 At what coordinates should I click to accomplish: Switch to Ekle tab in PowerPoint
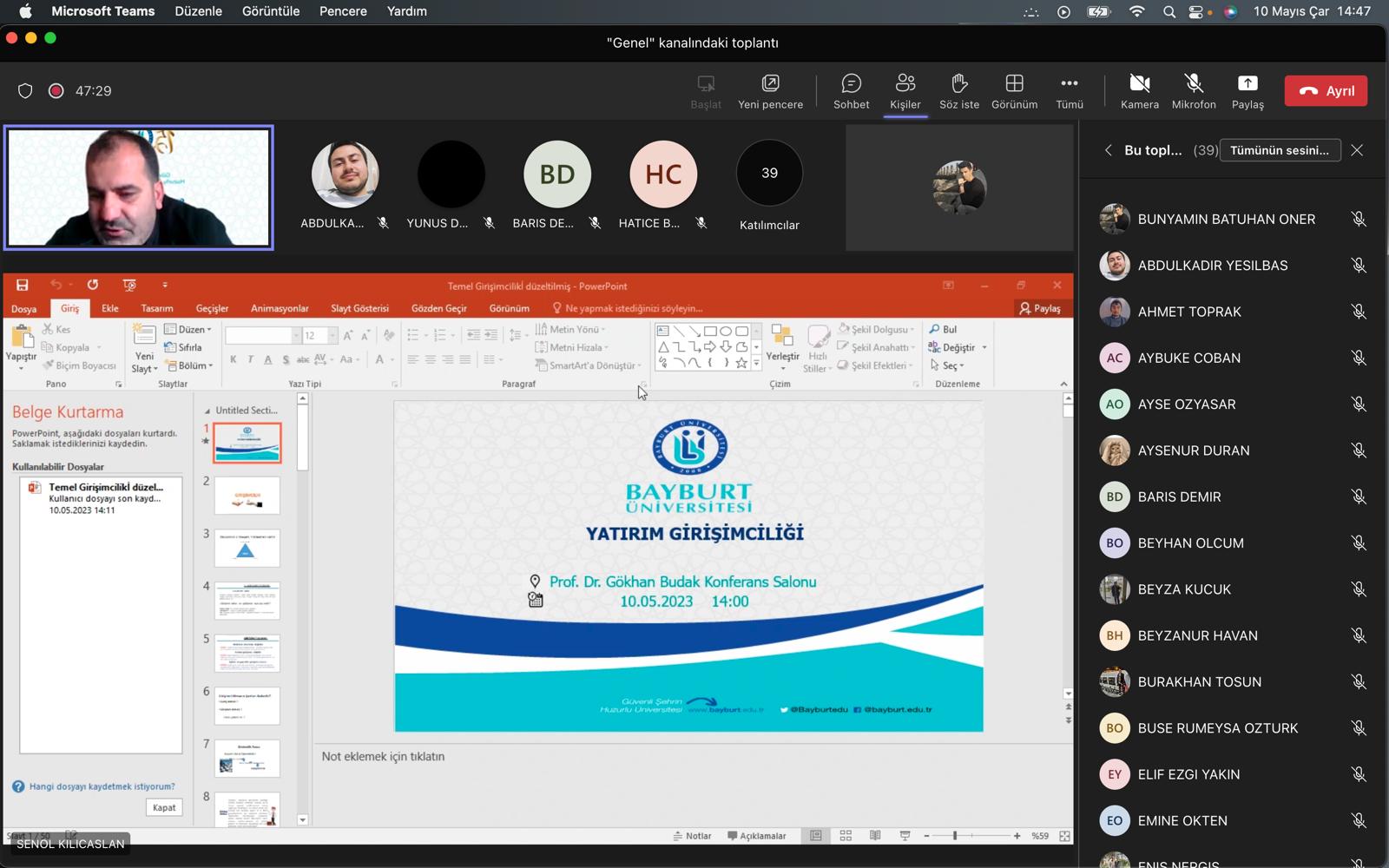coord(110,308)
